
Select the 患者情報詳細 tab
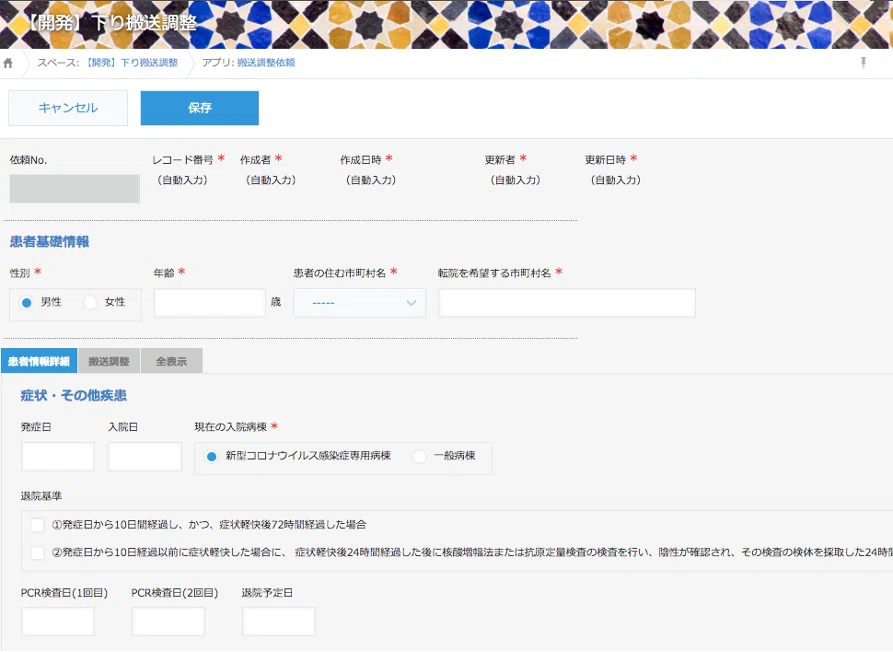(x=38, y=361)
